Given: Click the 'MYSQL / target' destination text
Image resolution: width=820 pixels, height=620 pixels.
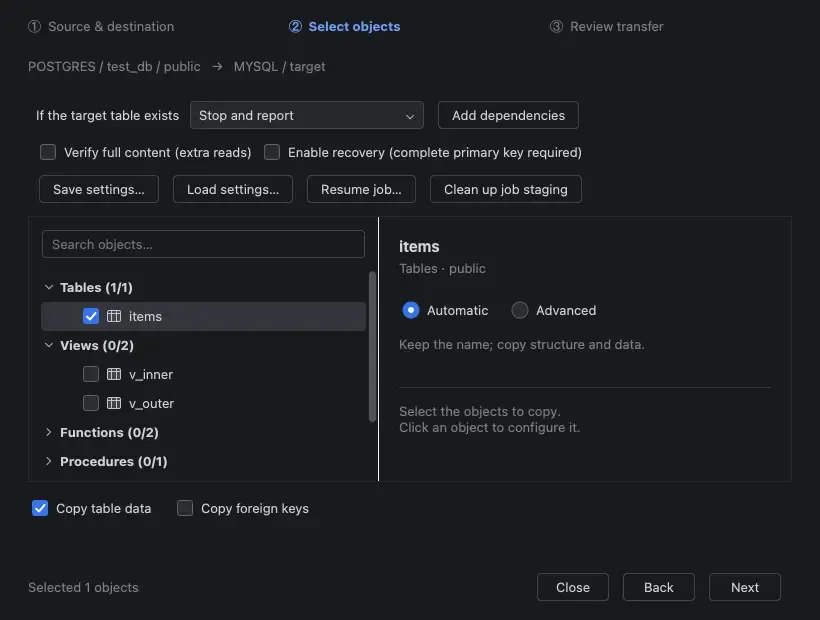Looking at the screenshot, I should 279,66.
